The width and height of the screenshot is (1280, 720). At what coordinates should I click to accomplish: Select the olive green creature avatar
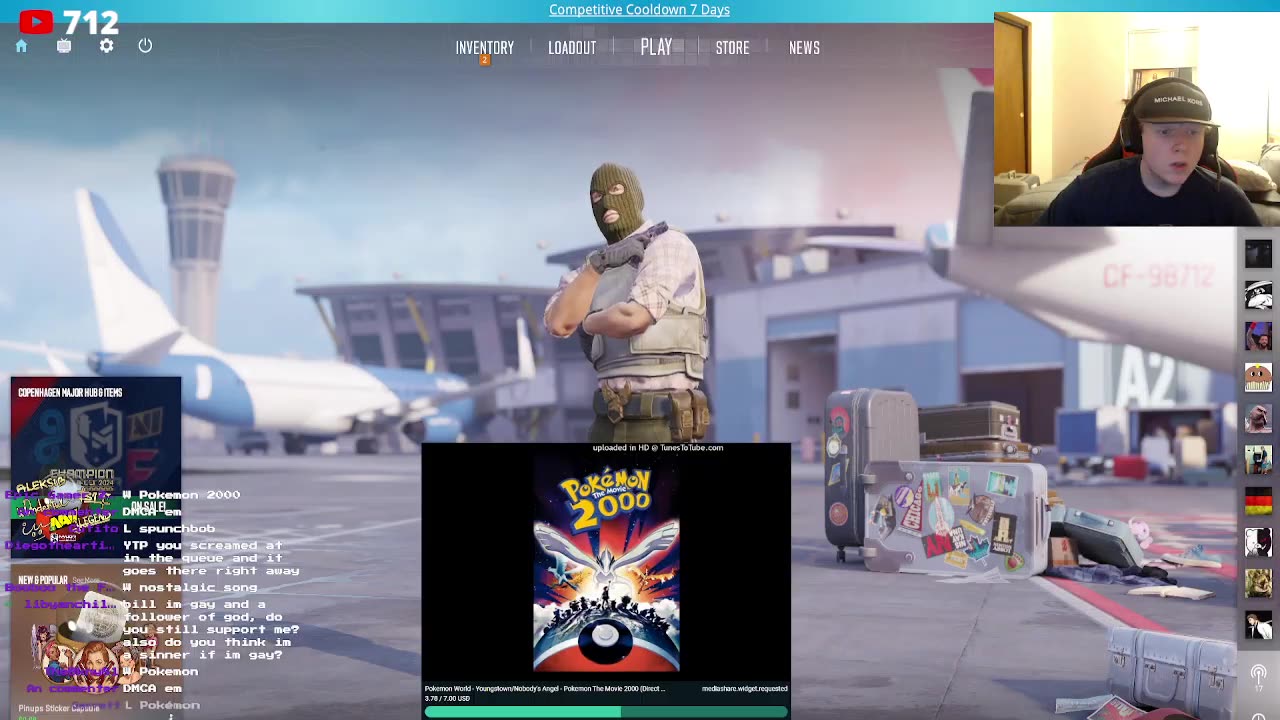[x=1258, y=584]
